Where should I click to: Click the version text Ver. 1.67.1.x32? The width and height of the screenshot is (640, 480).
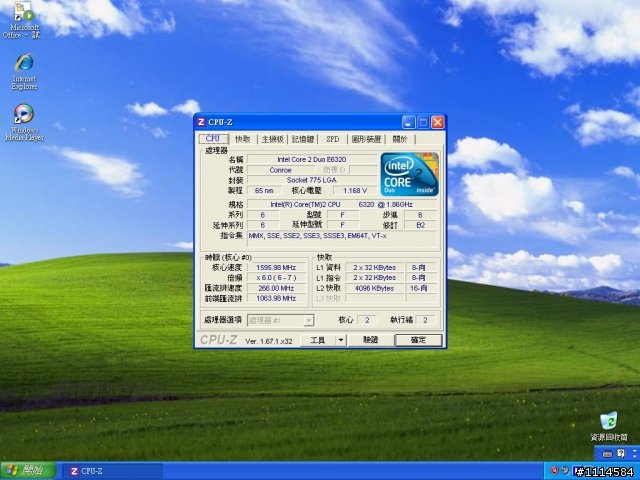(269, 341)
